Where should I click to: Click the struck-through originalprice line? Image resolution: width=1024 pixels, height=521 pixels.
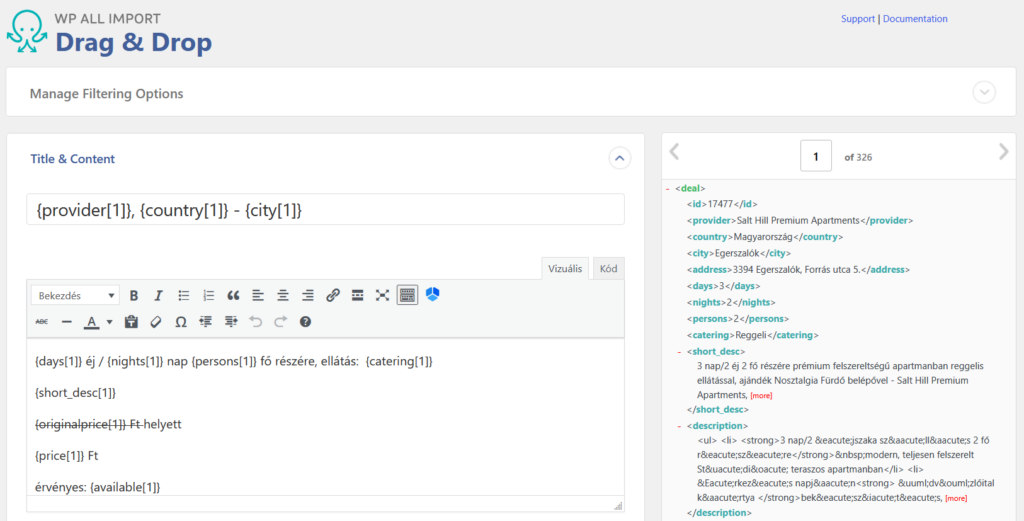(x=108, y=424)
